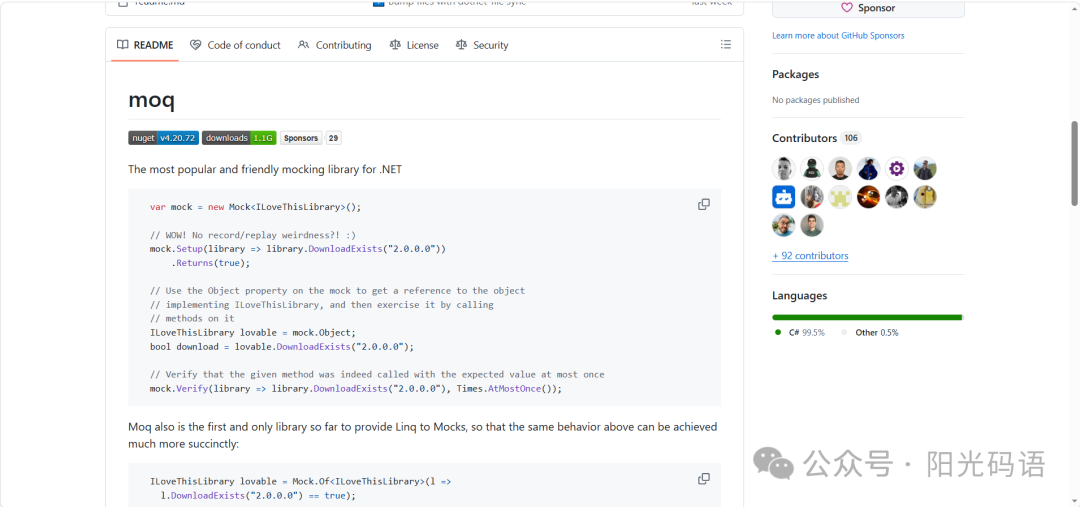Screen dimensions: 1080x507
Task: Copy the Linq to Mocks code snippet
Action: pos(703,479)
